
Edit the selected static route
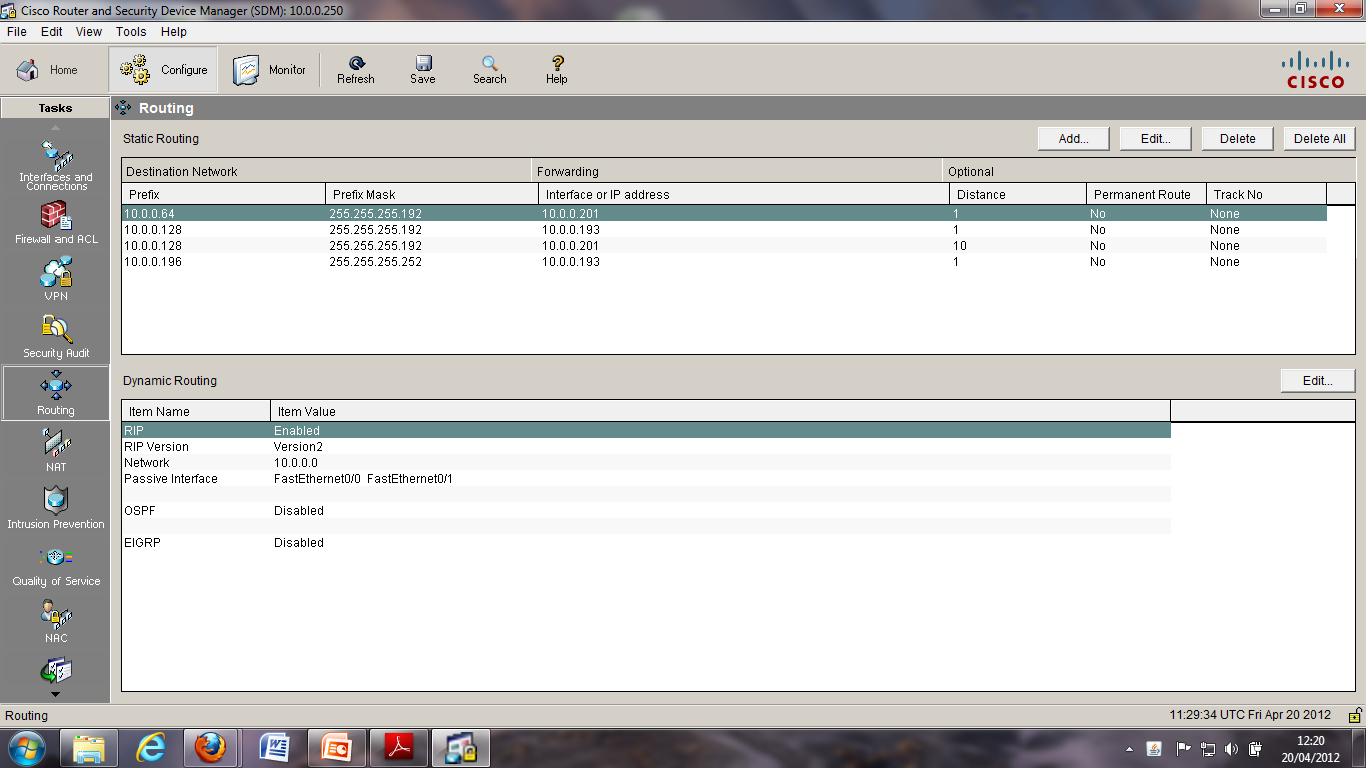[1155, 139]
